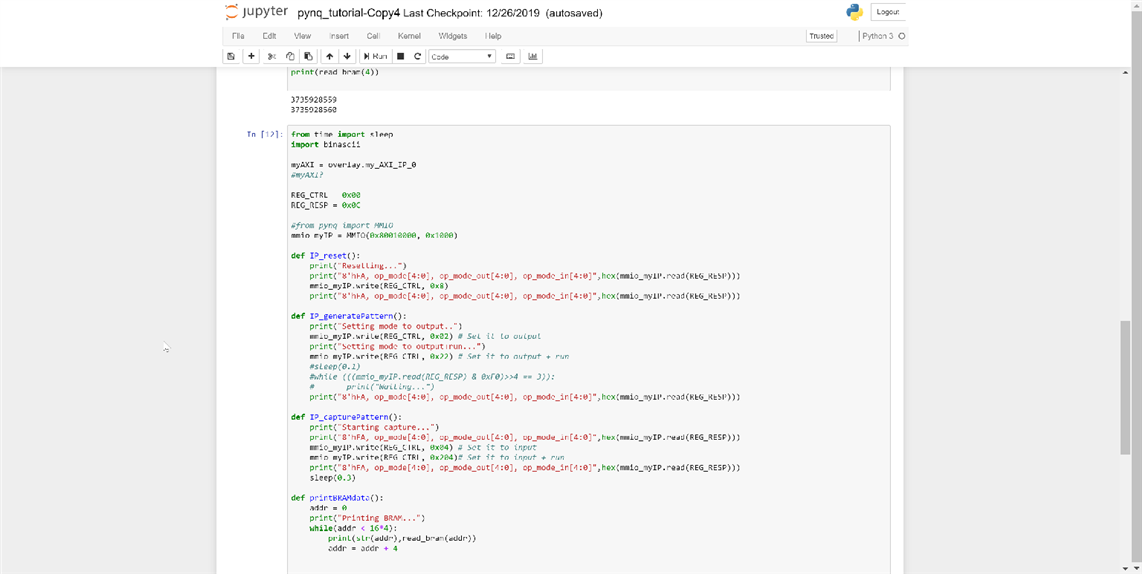Open the cell type Code dropdown
The image size is (1142, 574).
(461, 57)
